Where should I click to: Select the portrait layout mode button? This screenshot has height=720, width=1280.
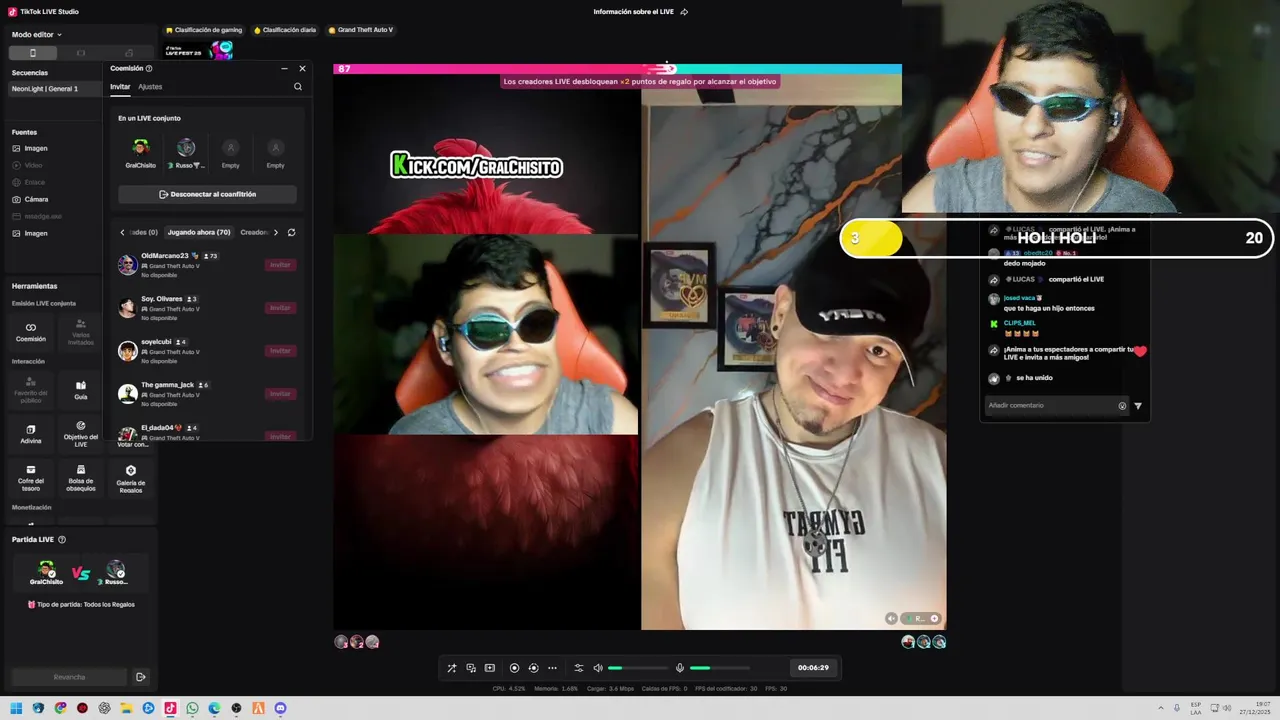click(33, 53)
